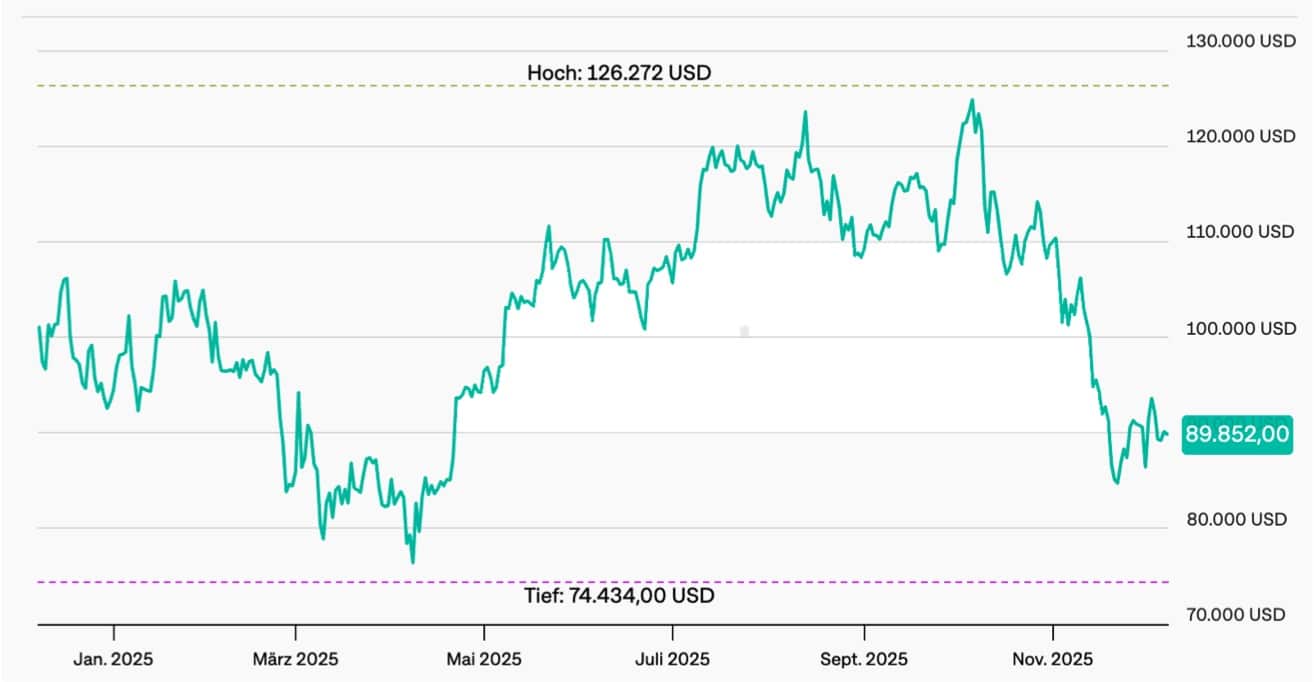Click the April lowest point of the price line
The width and height of the screenshot is (1314, 682).
(x=412, y=561)
